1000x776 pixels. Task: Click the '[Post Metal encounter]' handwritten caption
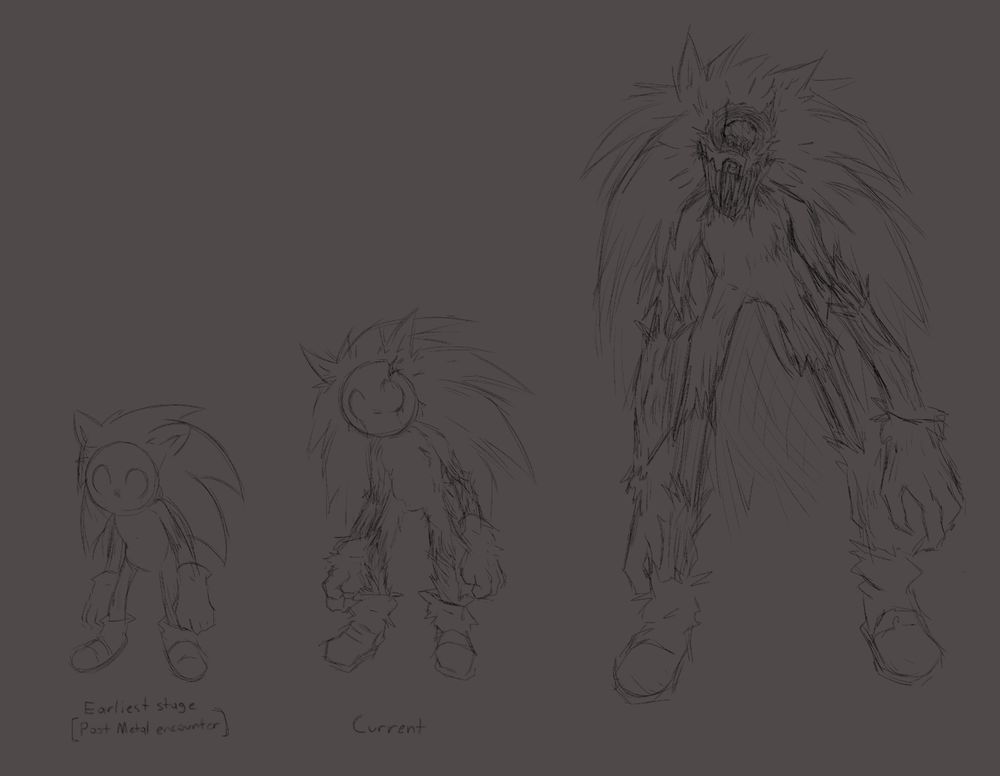pos(150,728)
